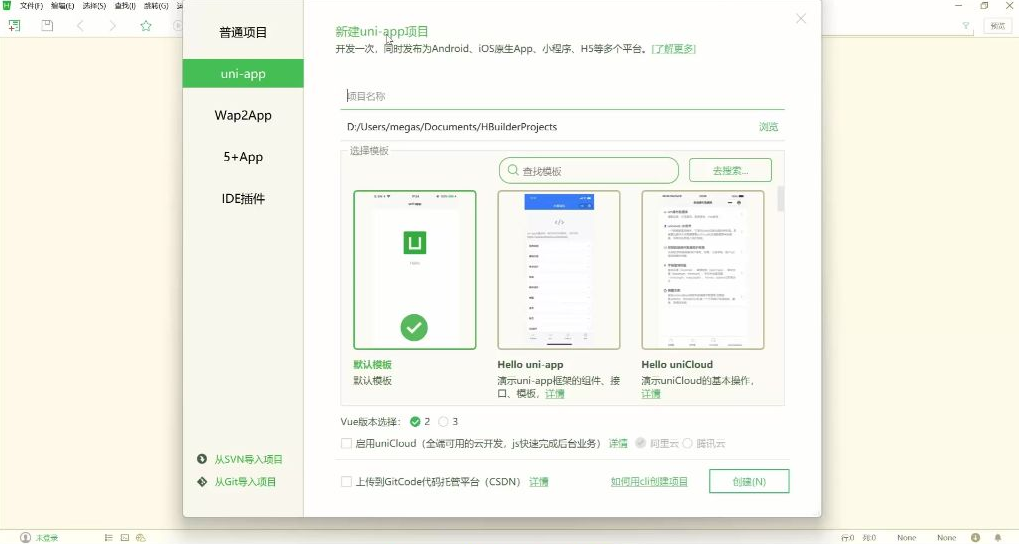This screenshot has height=544, width=1019.
Task: Click the 预览 preview button in main toolbar
Action: pyautogui.click(x=998, y=25)
